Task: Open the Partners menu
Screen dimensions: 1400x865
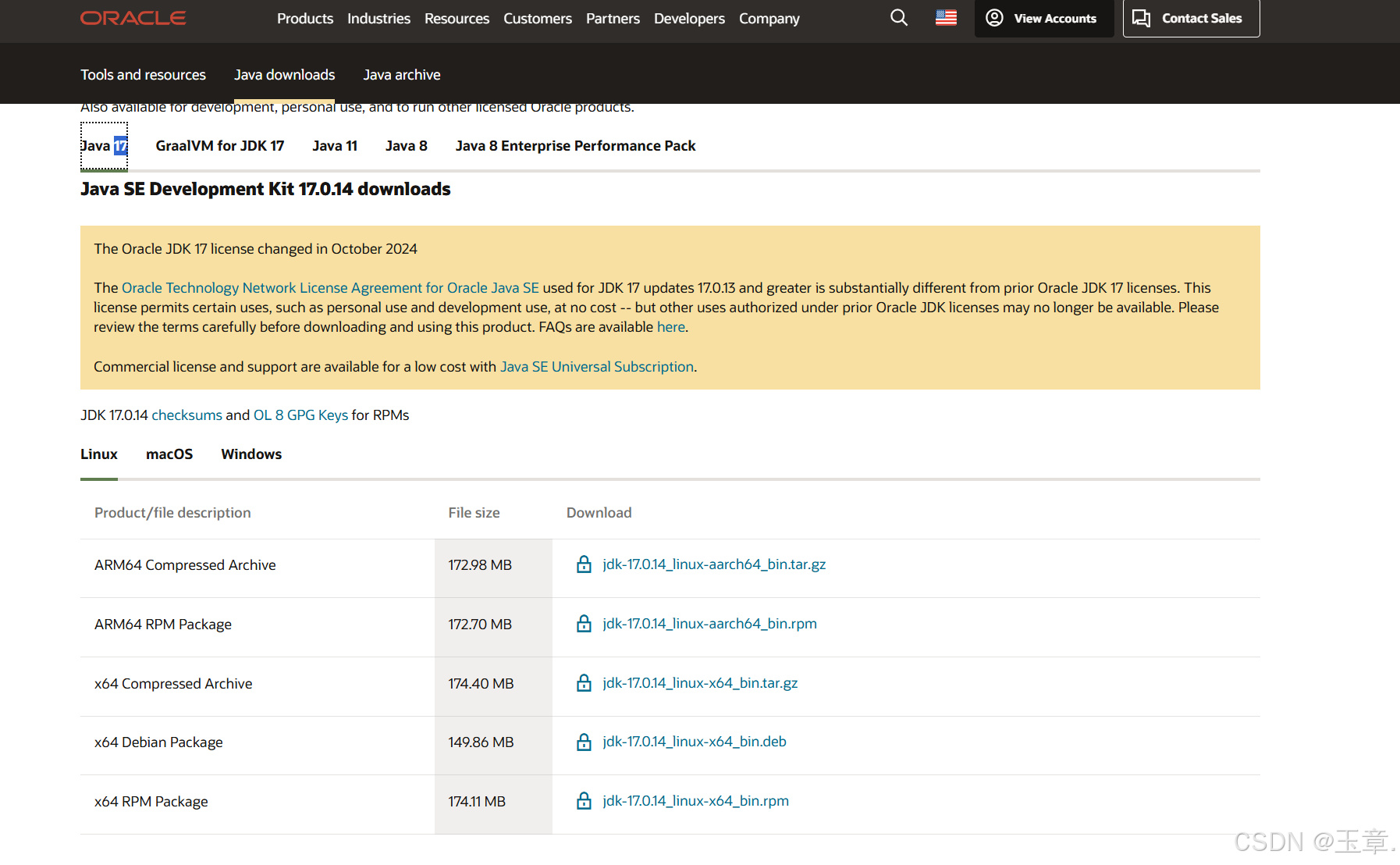Action: point(613,18)
